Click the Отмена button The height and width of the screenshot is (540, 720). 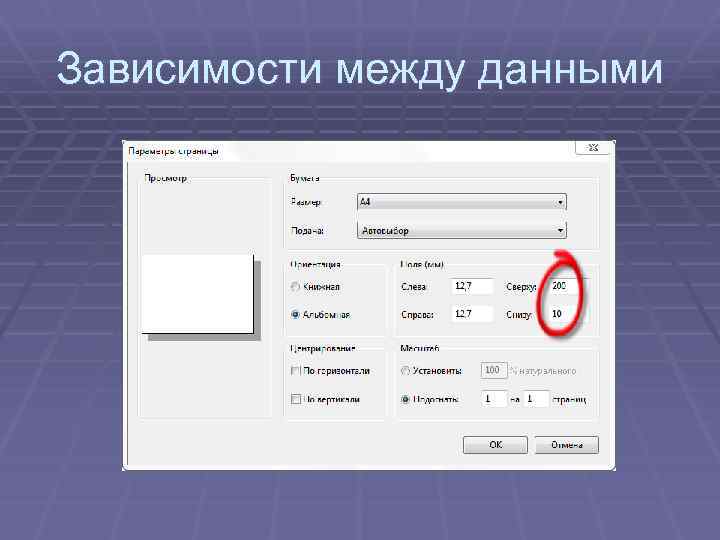point(567,444)
